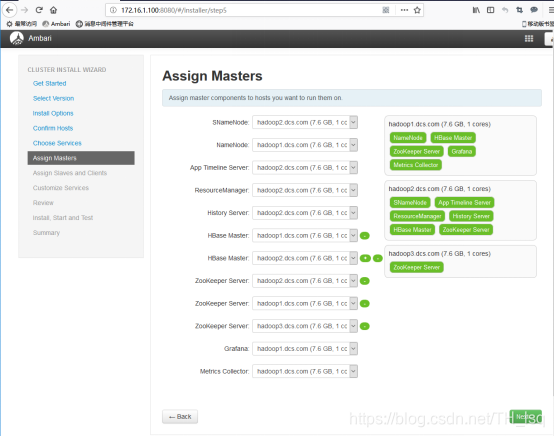Go to Install Options wizard step
The image size is (554, 437).
click(53, 113)
